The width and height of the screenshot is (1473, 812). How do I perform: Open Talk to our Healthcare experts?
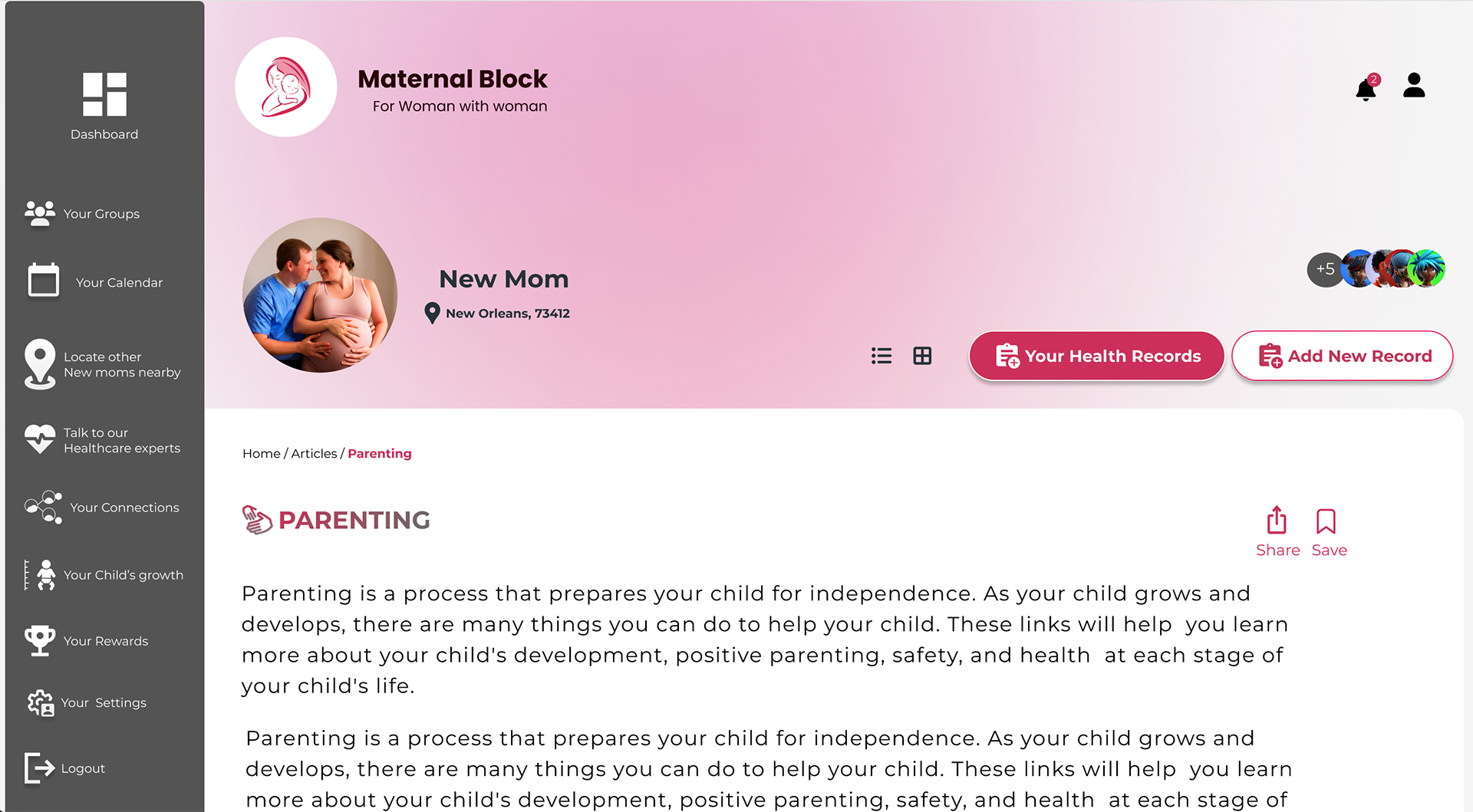[x=103, y=440]
